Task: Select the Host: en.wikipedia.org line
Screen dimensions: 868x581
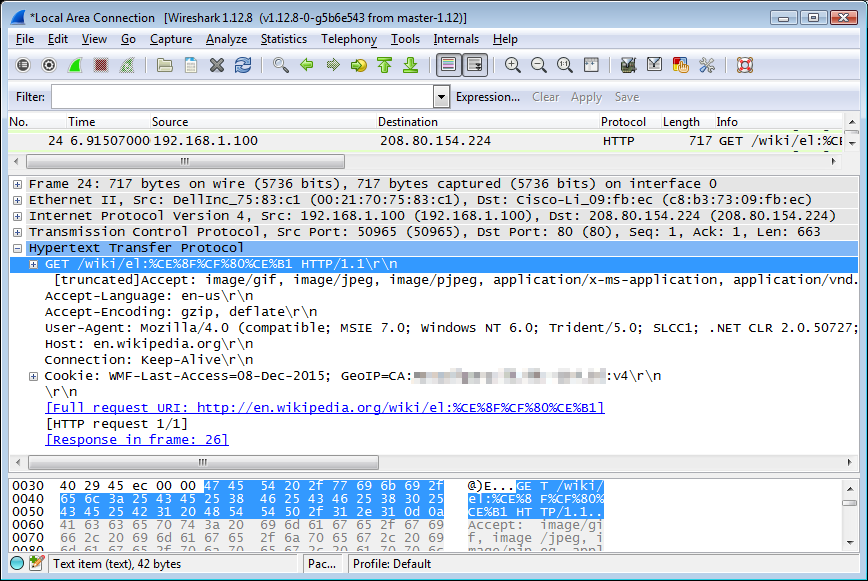Action: point(149,344)
